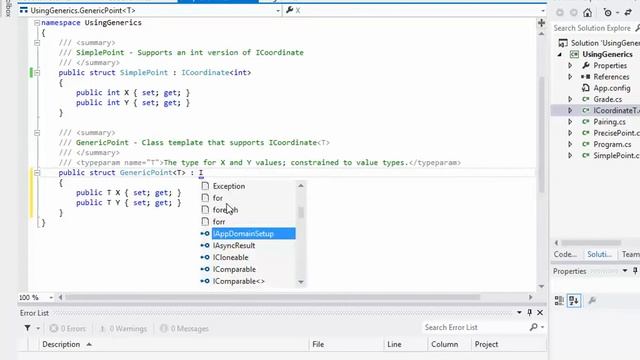Open Grade.cs file

pos(607,99)
